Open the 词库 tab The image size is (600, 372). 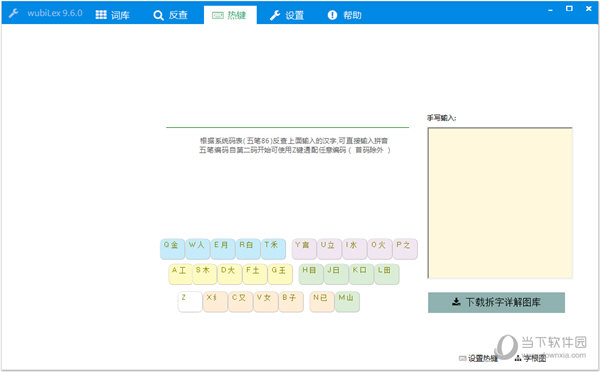click(112, 15)
